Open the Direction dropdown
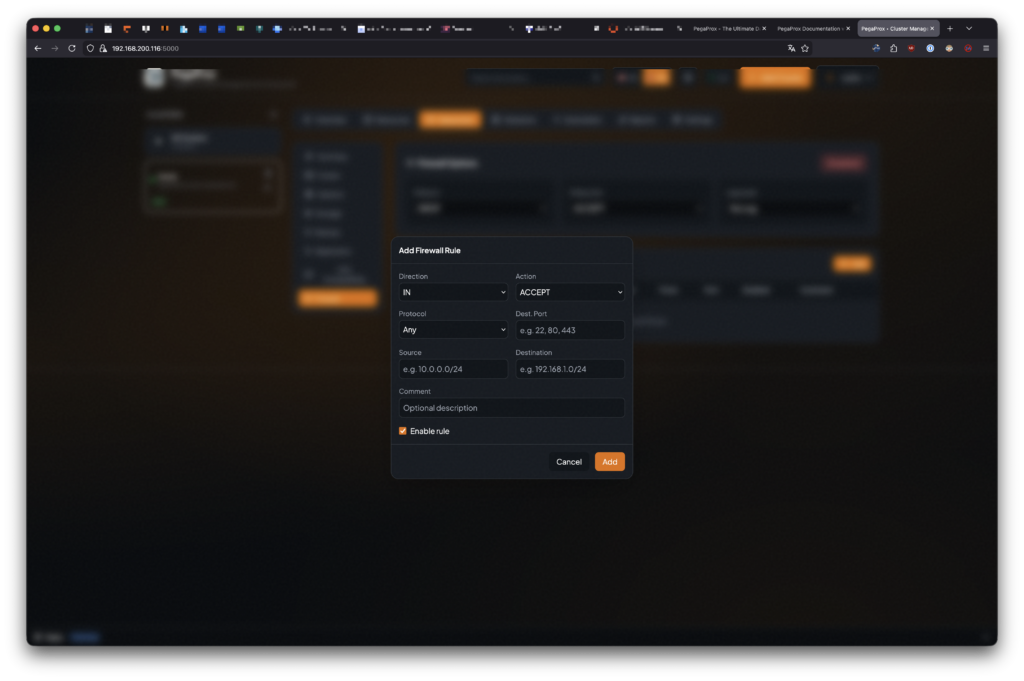 point(453,292)
